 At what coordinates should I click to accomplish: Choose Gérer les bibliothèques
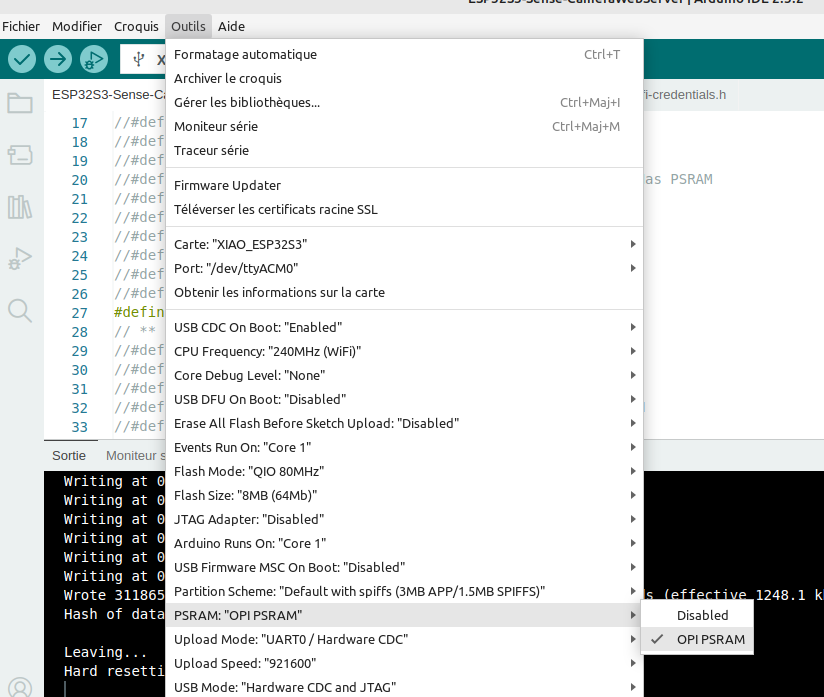404,102
